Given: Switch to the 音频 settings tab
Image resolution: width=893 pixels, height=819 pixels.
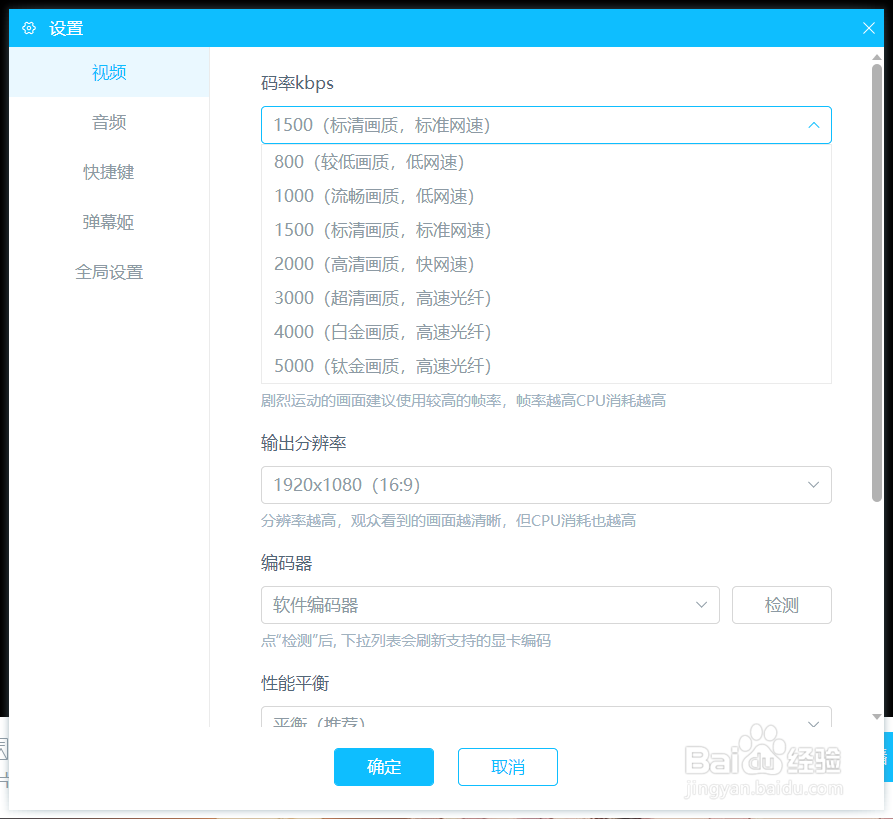Looking at the screenshot, I should [108, 122].
